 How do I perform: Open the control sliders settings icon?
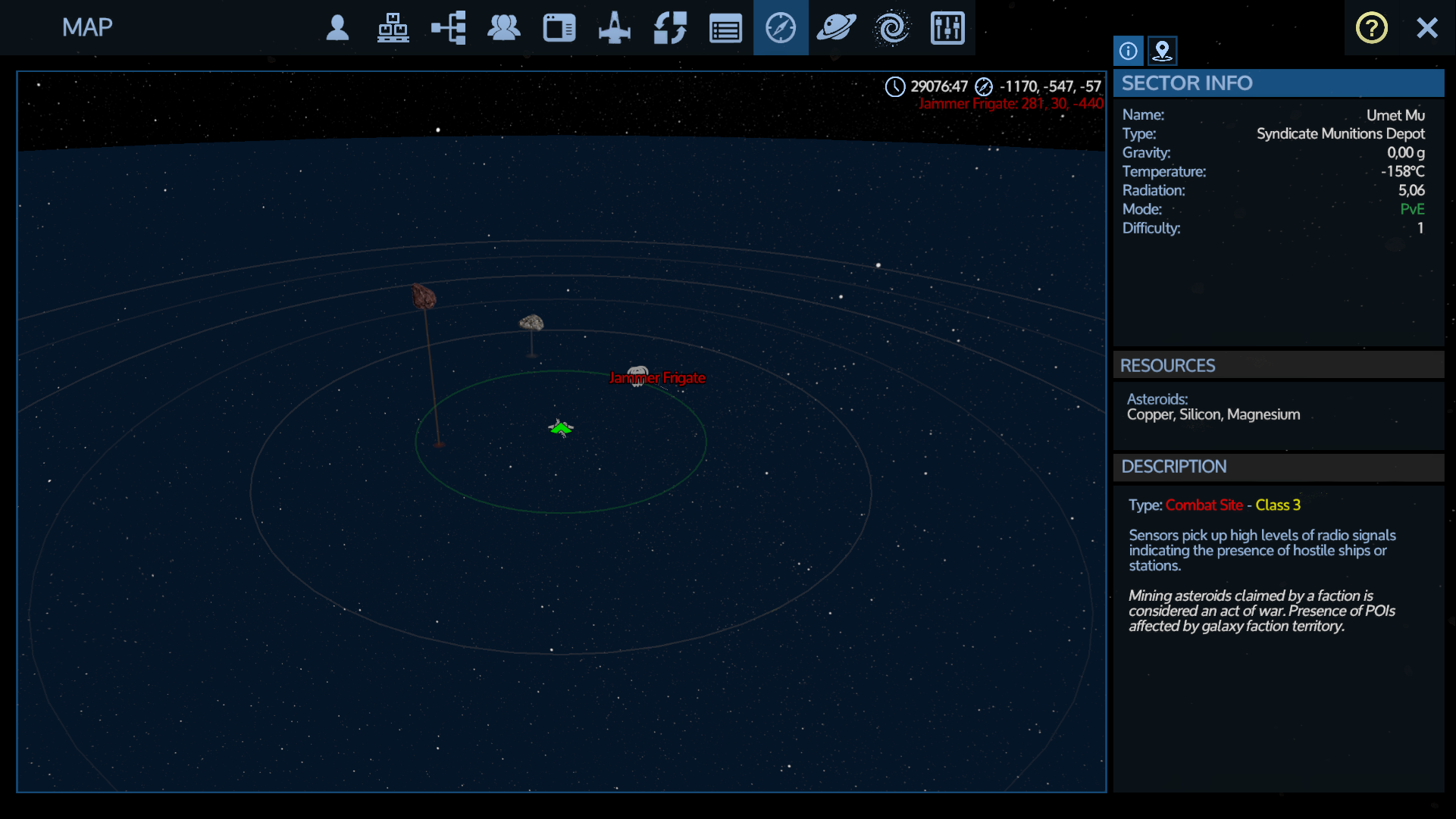click(947, 28)
